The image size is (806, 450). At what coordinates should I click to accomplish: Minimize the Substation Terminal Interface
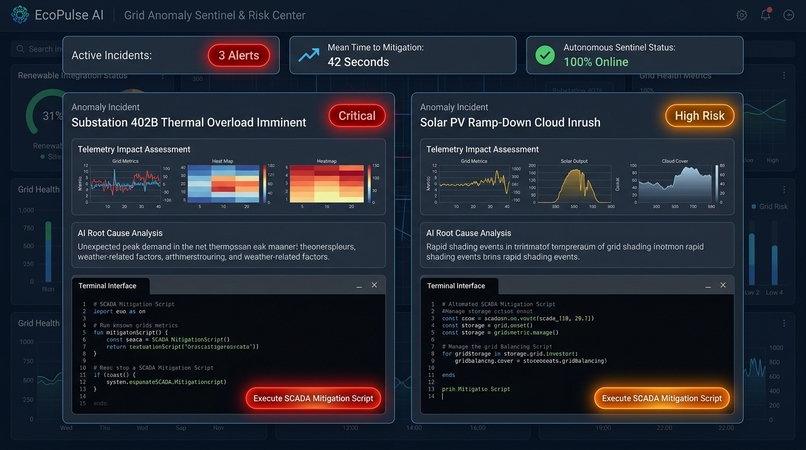(x=359, y=286)
